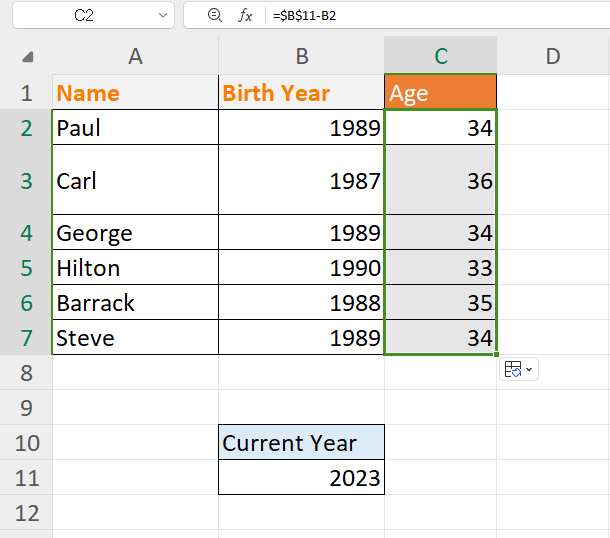Click the cell containing 2023
This screenshot has height=538, width=610.
click(x=301, y=477)
